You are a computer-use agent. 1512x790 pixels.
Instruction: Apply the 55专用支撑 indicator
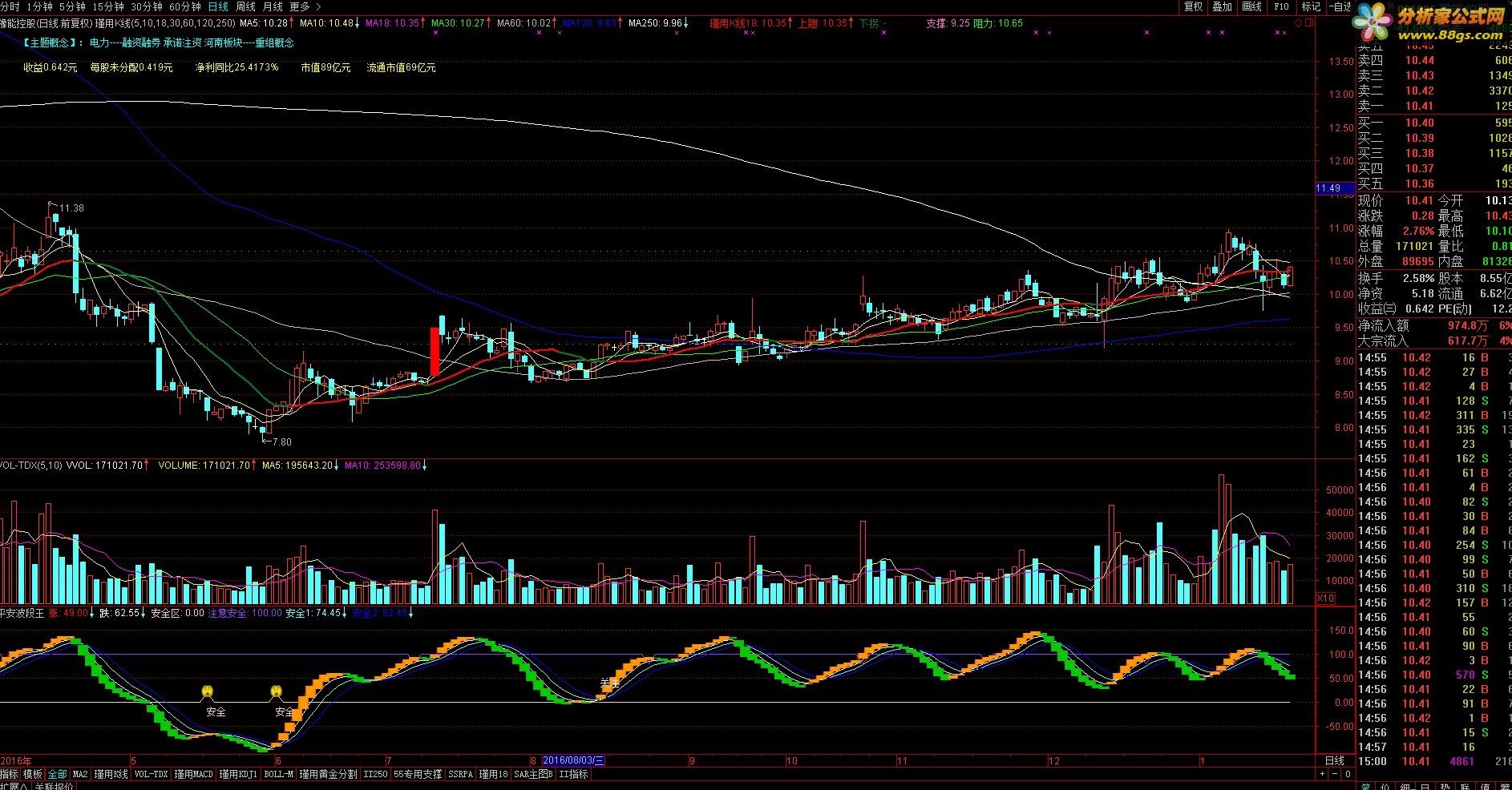[418, 774]
